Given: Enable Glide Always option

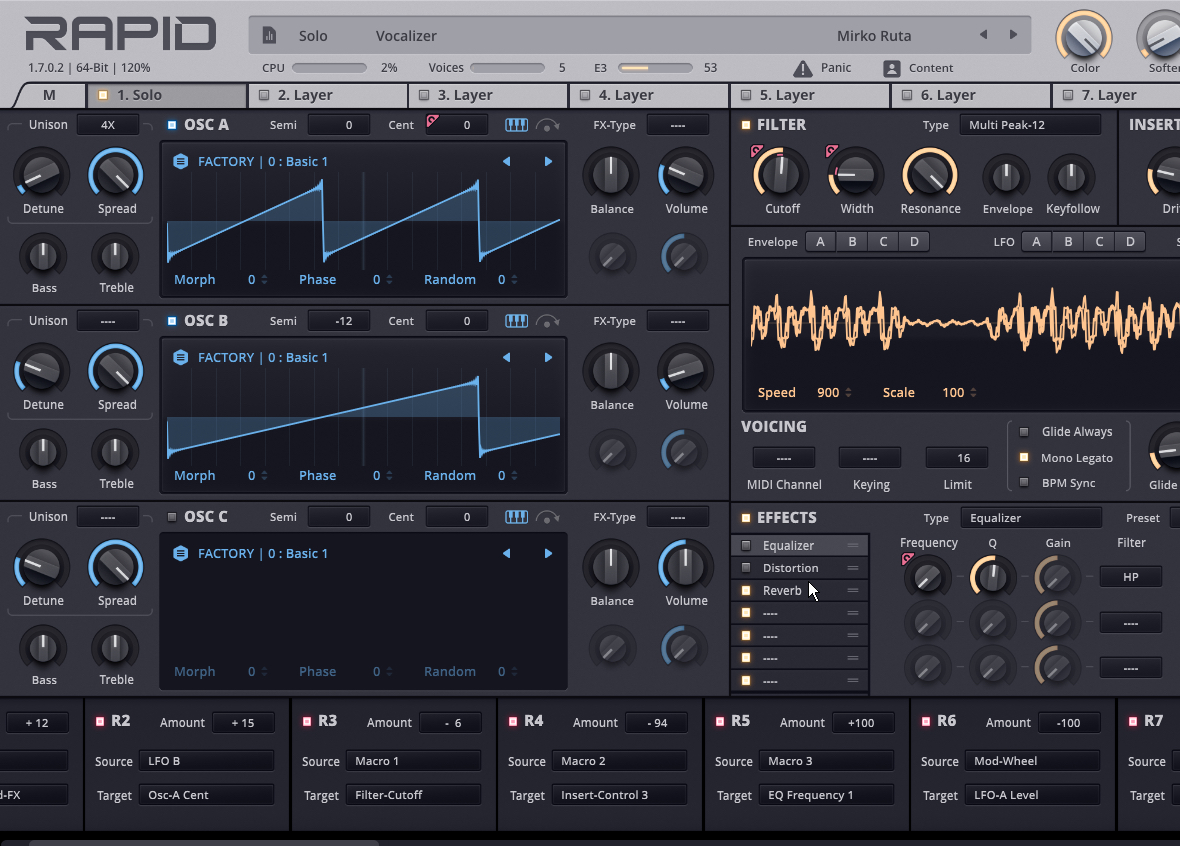Looking at the screenshot, I should coord(1023,432).
